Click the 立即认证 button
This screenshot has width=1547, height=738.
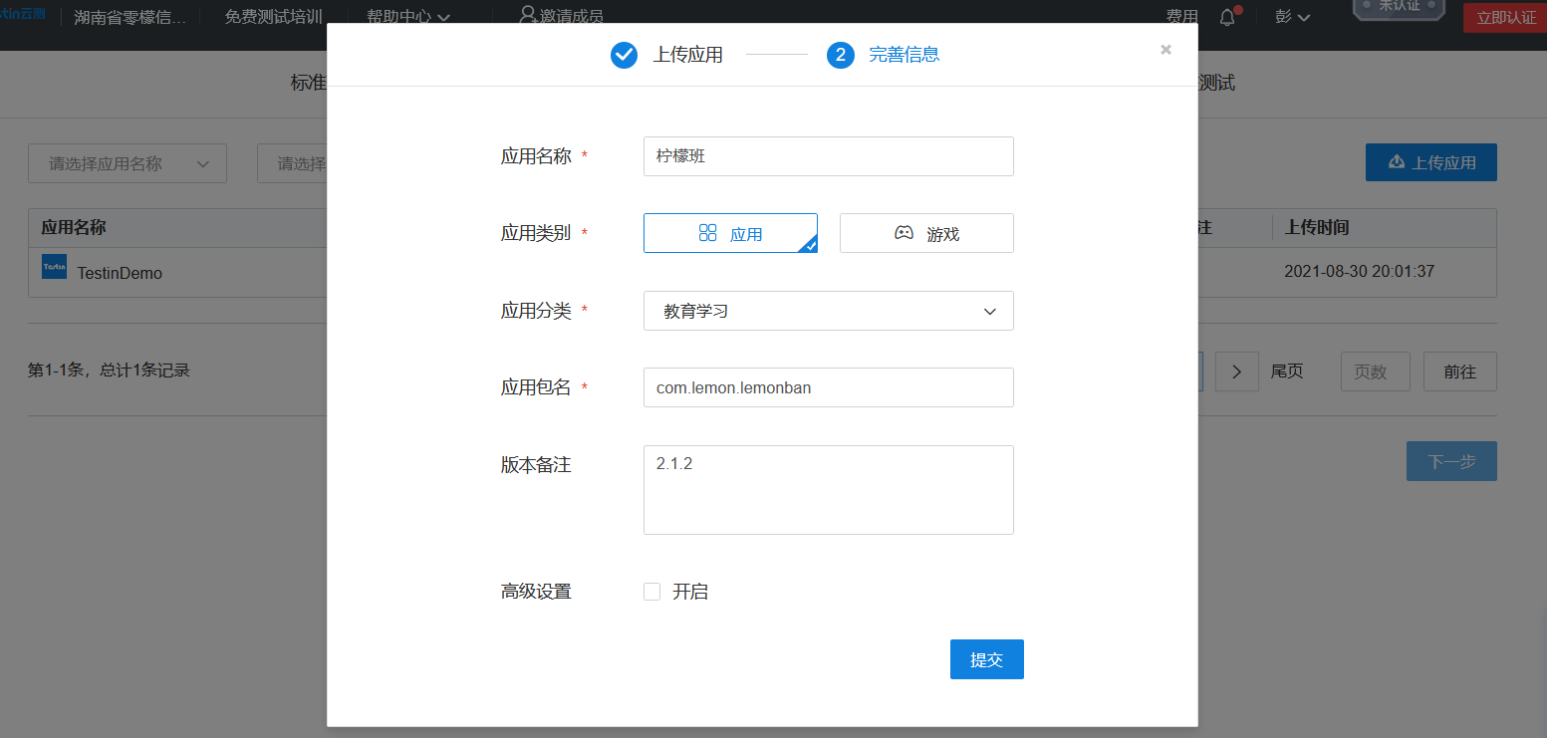(1505, 17)
